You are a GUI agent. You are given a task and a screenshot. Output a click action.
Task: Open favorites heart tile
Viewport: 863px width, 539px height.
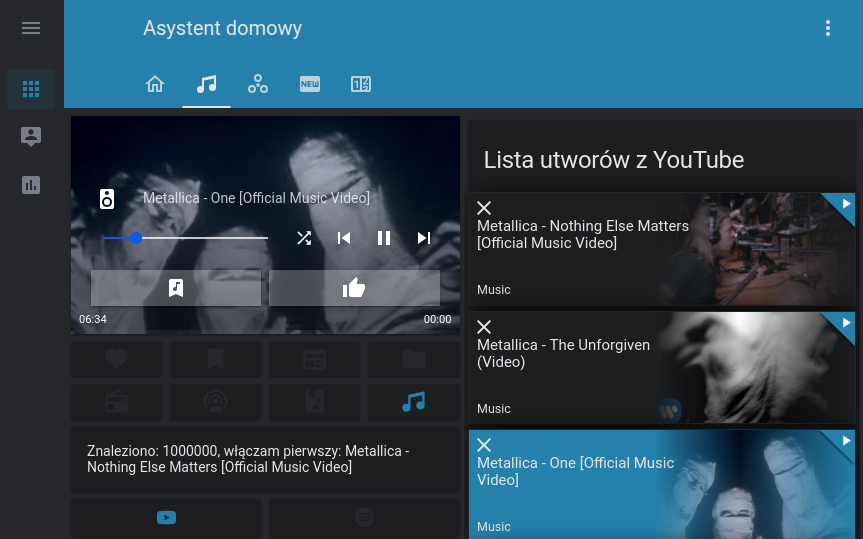[117, 360]
